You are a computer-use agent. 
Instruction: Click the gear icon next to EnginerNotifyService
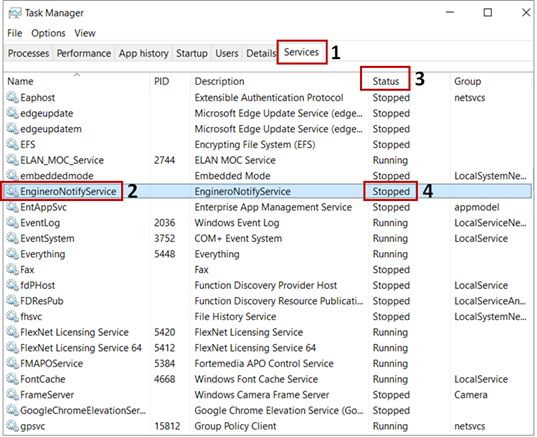pos(13,191)
